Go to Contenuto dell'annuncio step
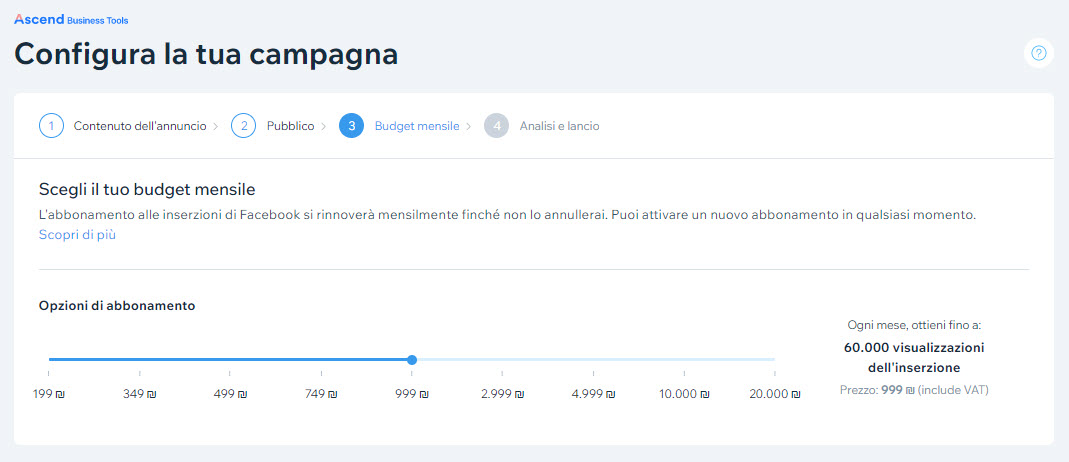 [x=140, y=126]
